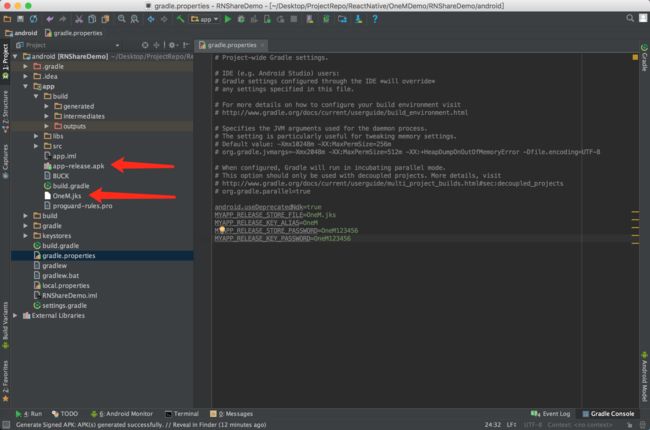Click the Cut scissors icon
The image size is (650, 430).
tap(79, 19)
